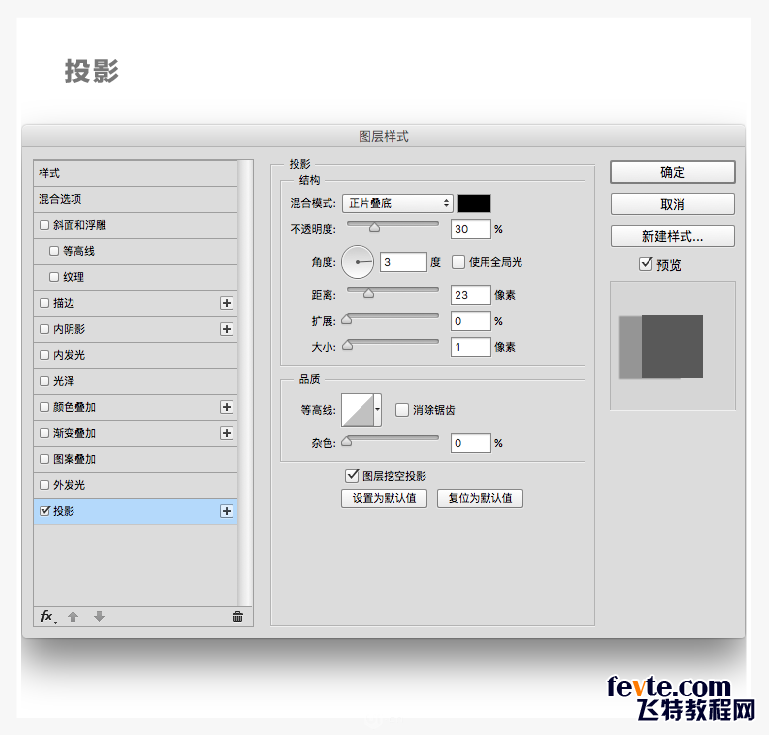769x735 pixels.
Task: Select the 样式 list entry
Action: point(135,173)
